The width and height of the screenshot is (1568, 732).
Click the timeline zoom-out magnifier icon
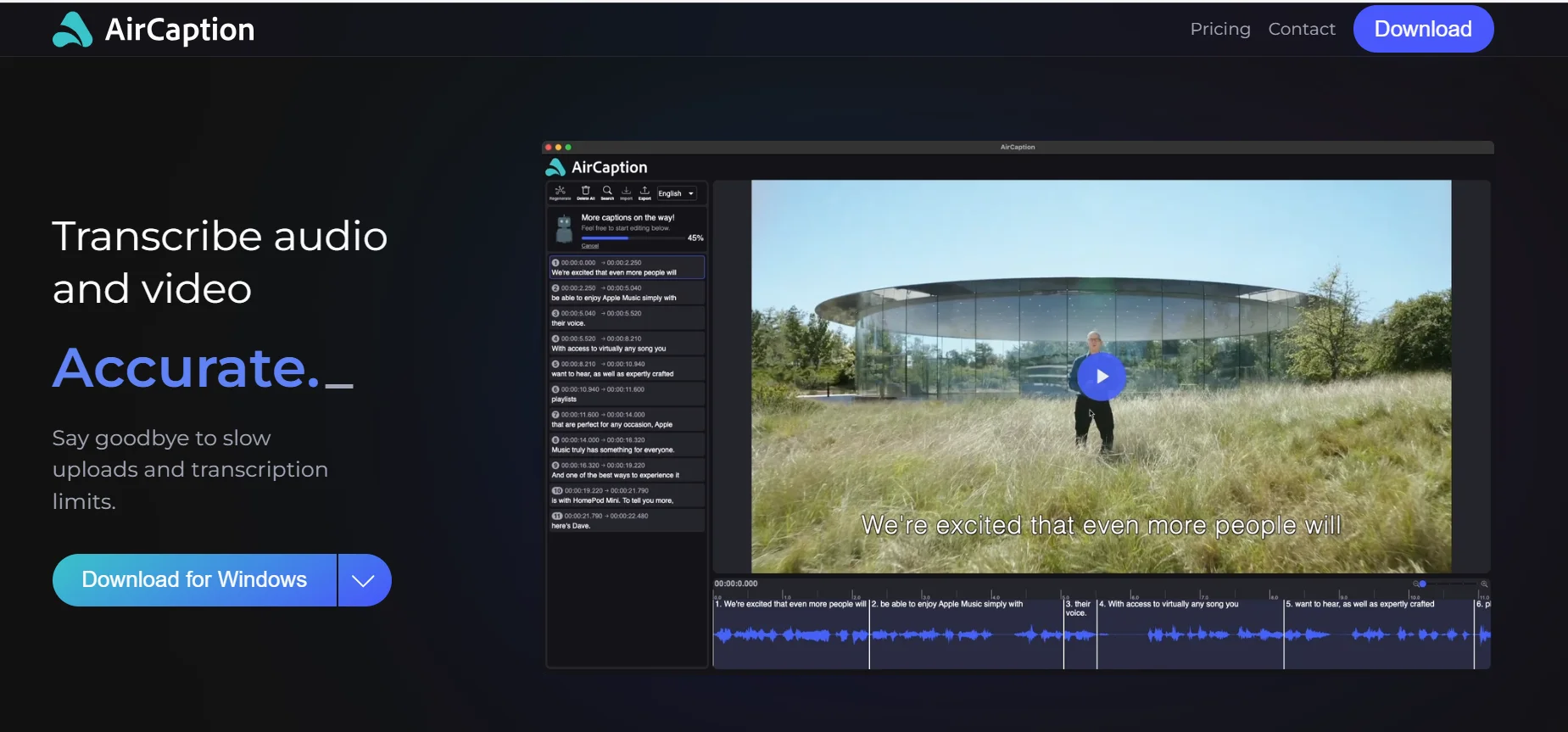1415,584
